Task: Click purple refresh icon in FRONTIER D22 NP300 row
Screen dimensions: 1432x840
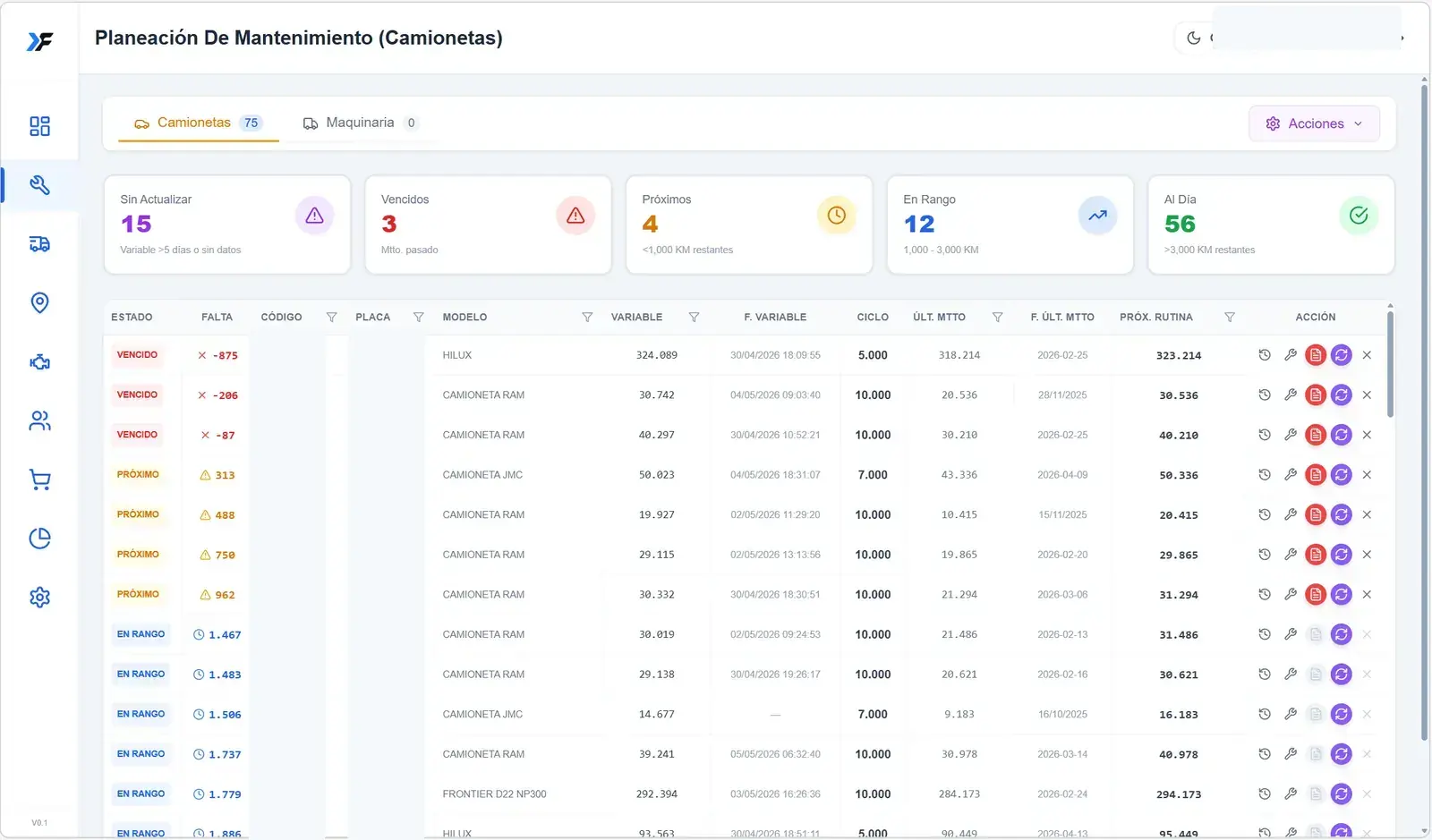Action: coord(1341,793)
